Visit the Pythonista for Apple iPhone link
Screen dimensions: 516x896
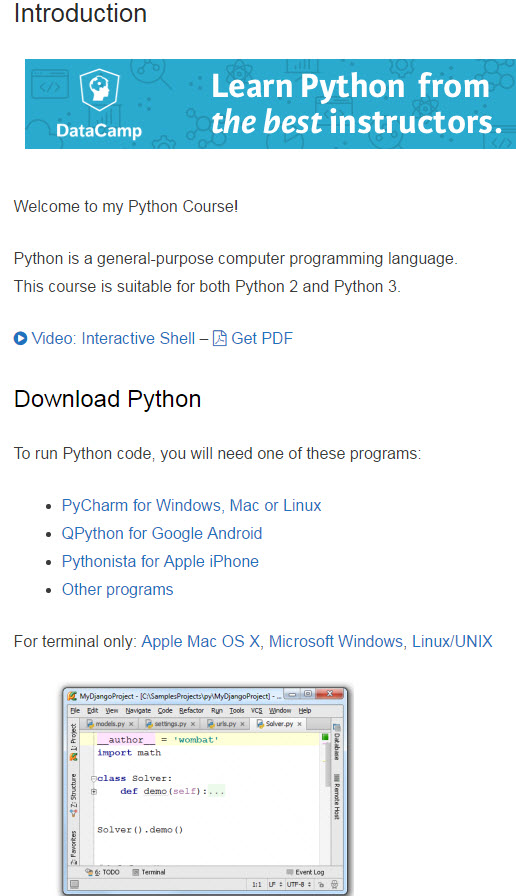pos(160,562)
